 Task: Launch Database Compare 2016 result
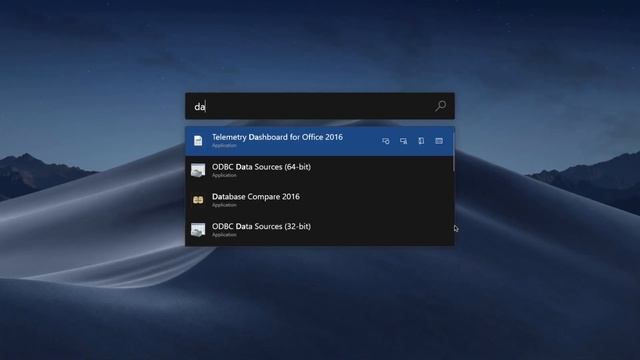point(320,200)
